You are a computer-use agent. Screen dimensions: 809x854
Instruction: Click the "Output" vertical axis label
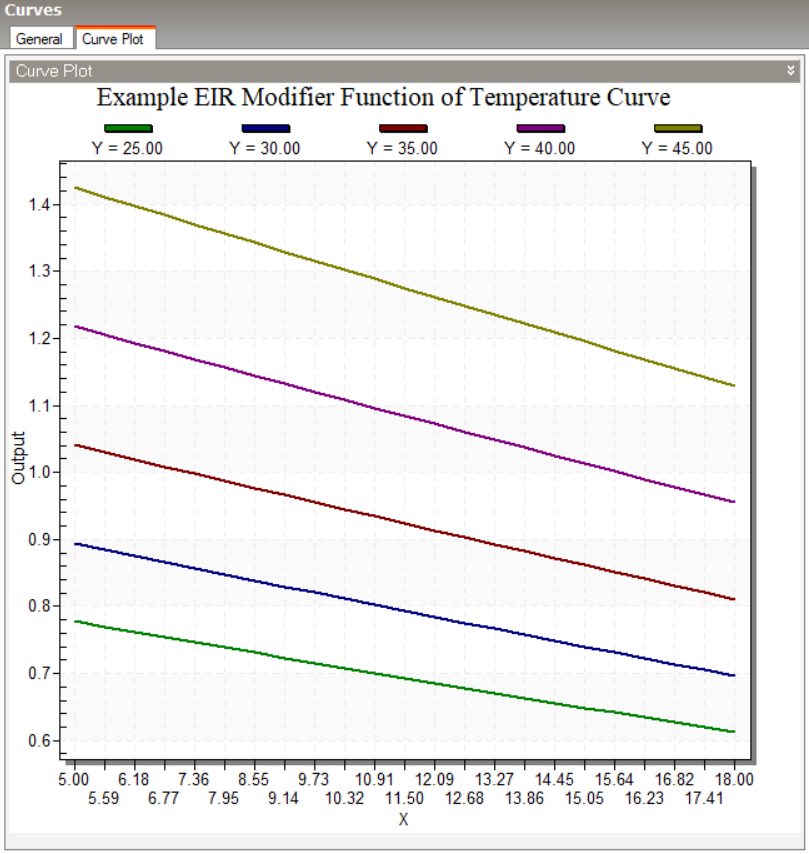point(18,458)
